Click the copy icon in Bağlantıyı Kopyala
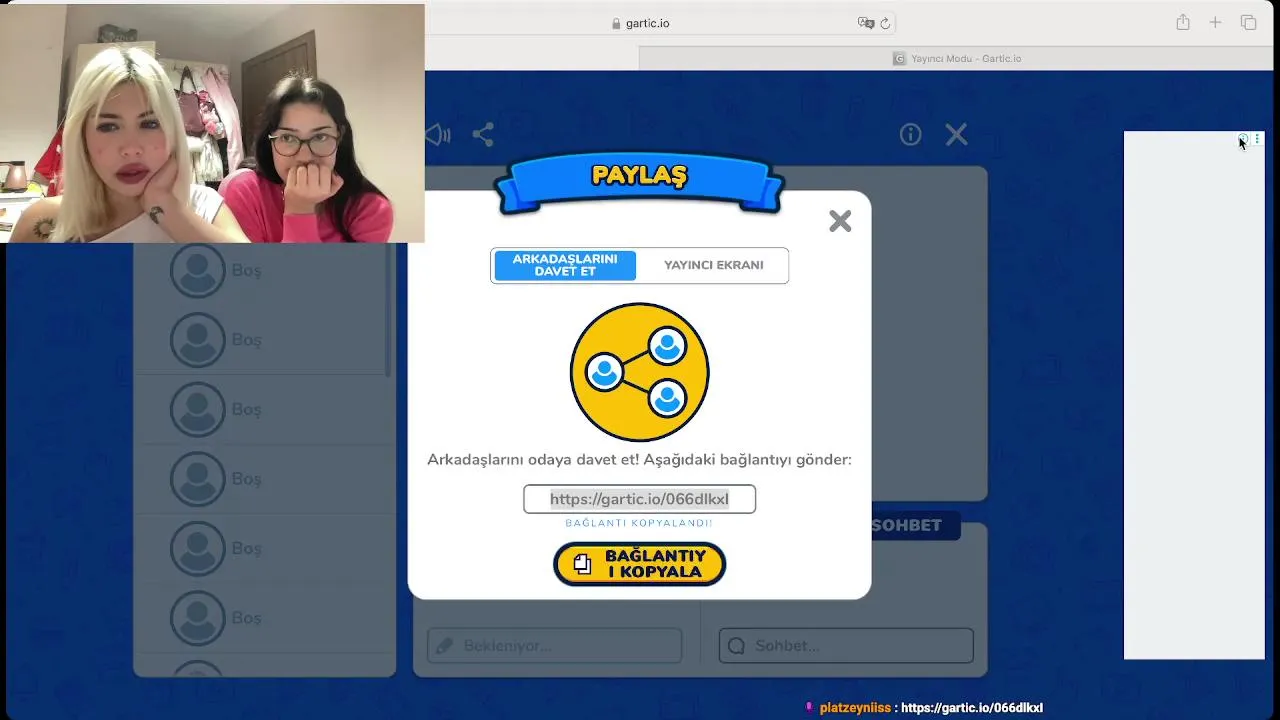The width and height of the screenshot is (1280, 720). click(582, 564)
